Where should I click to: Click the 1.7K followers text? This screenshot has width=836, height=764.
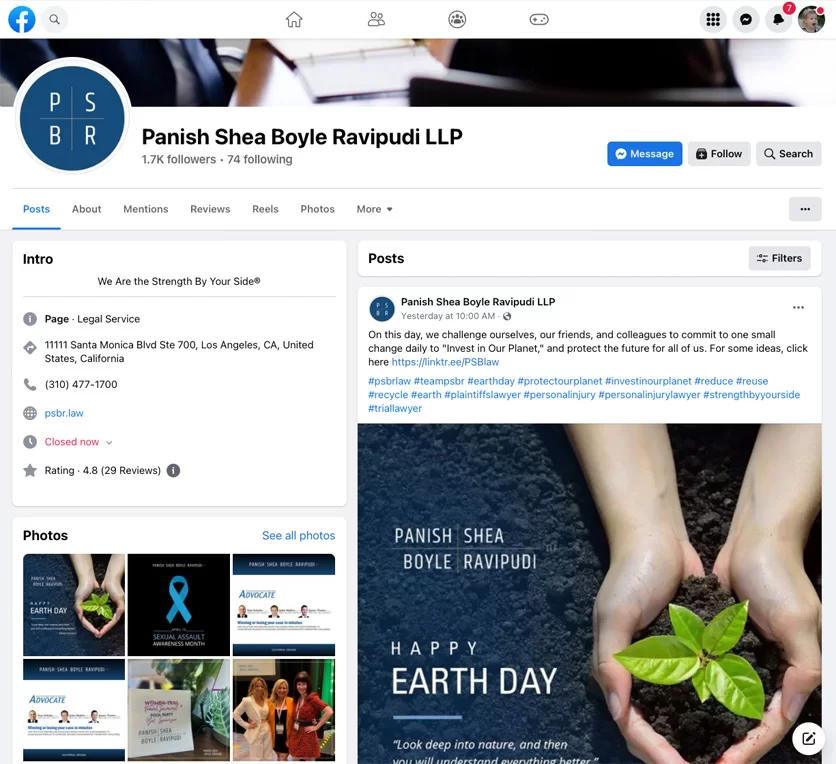(x=179, y=159)
